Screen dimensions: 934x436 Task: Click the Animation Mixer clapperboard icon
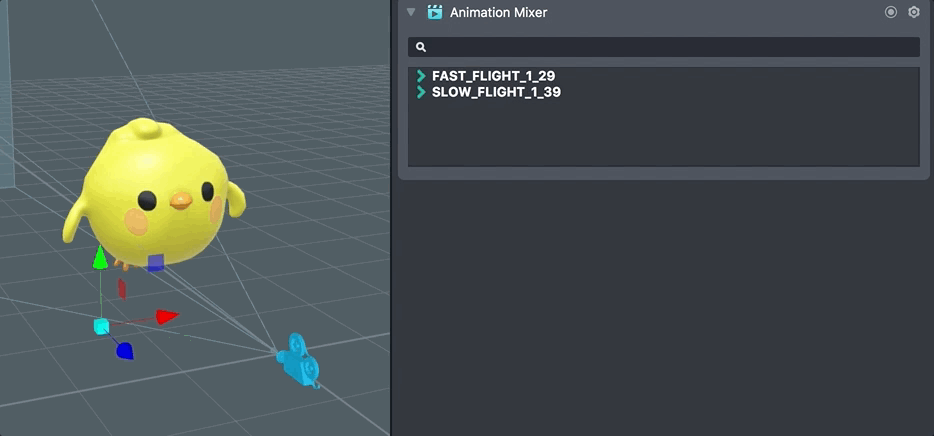tap(435, 12)
